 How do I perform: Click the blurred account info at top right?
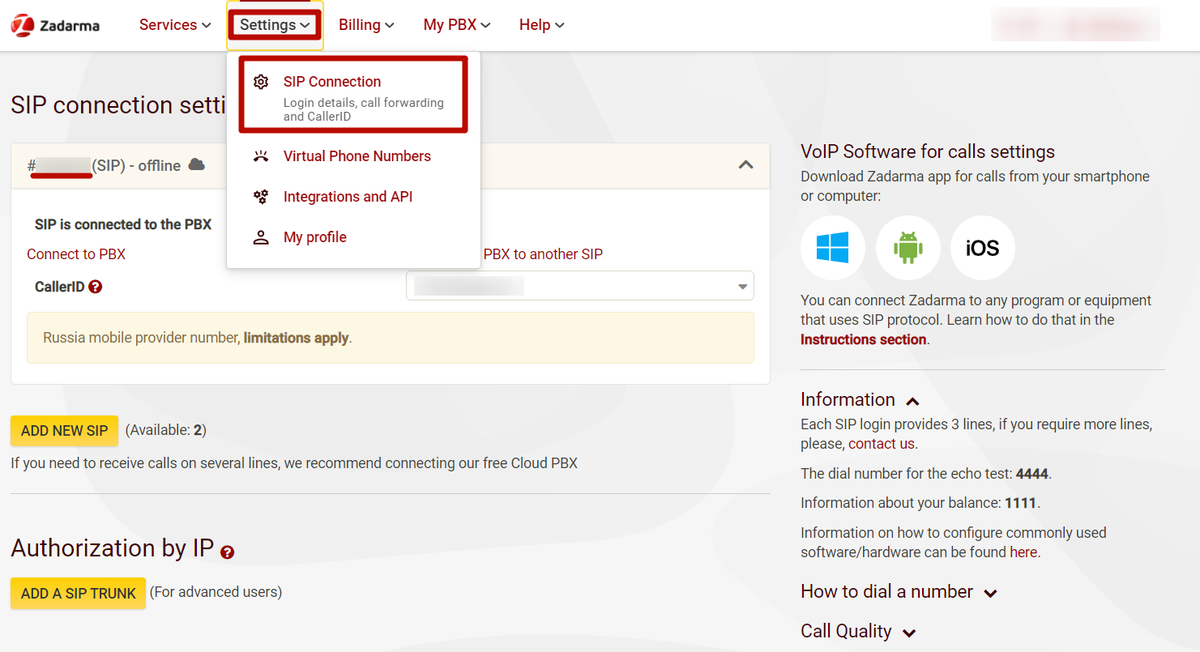coord(1075,25)
